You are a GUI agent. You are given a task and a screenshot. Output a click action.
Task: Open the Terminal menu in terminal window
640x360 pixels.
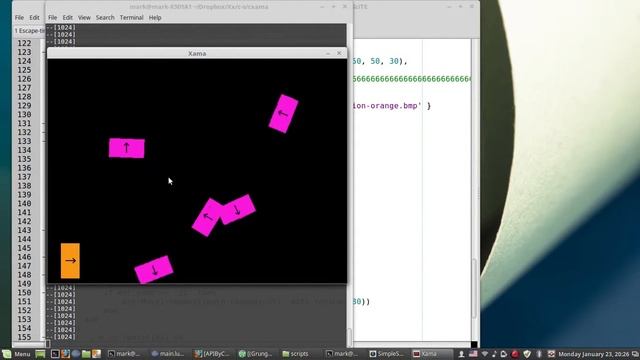(x=131, y=18)
